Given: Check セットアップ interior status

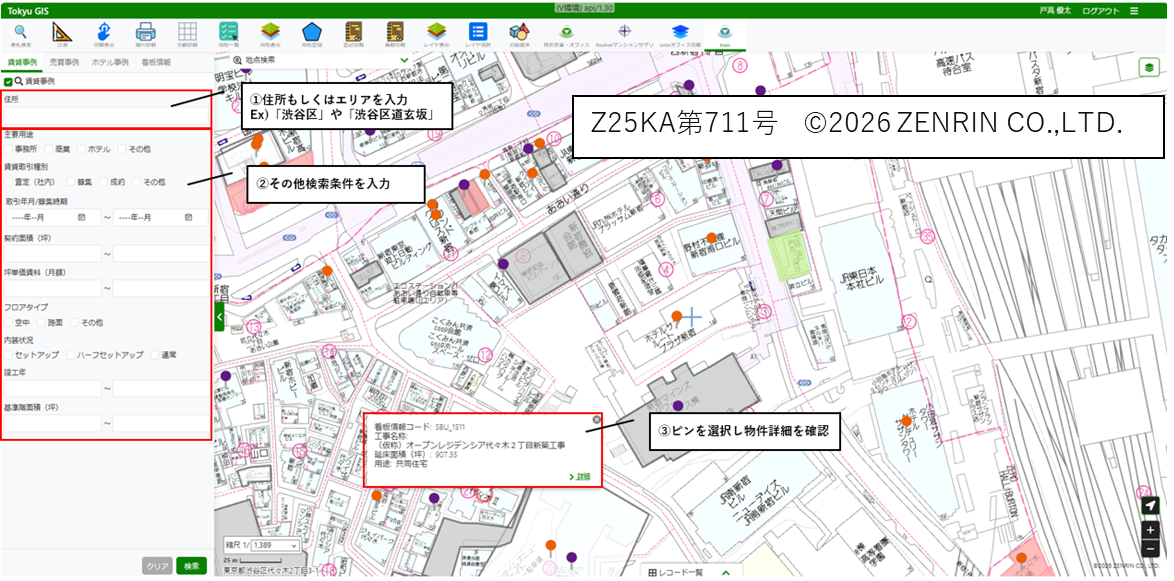Looking at the screenshot, I should (7, 355).
